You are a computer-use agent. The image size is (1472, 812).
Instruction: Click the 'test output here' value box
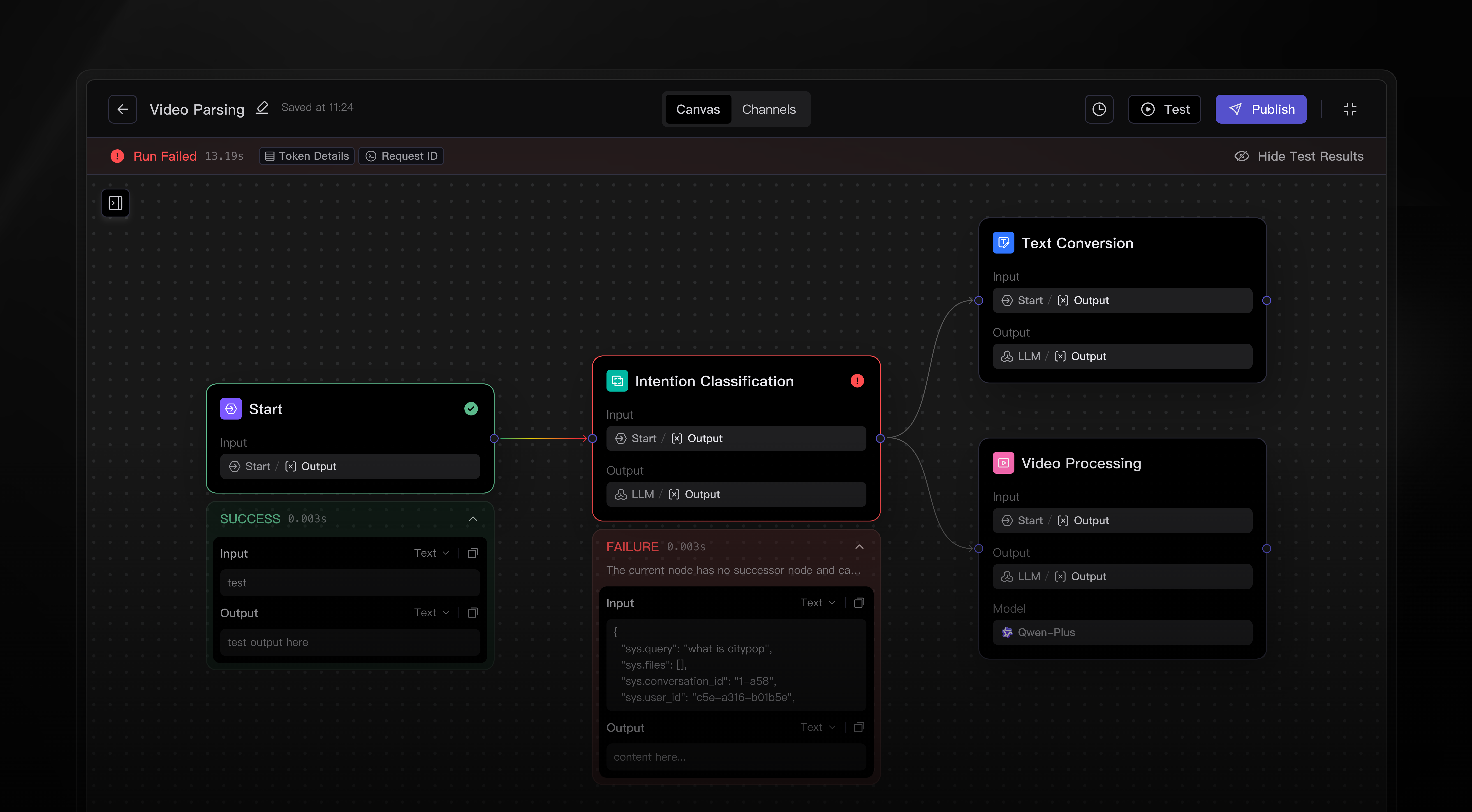(350, 642)
